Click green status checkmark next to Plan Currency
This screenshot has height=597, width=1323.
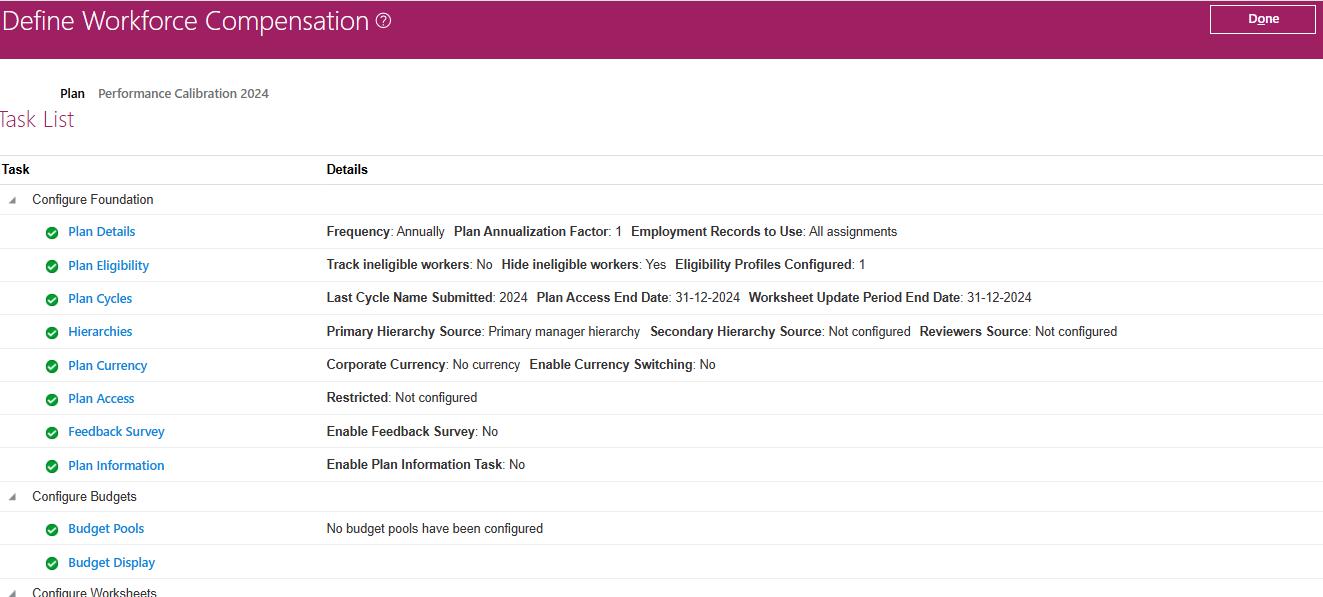pos(52,366)
